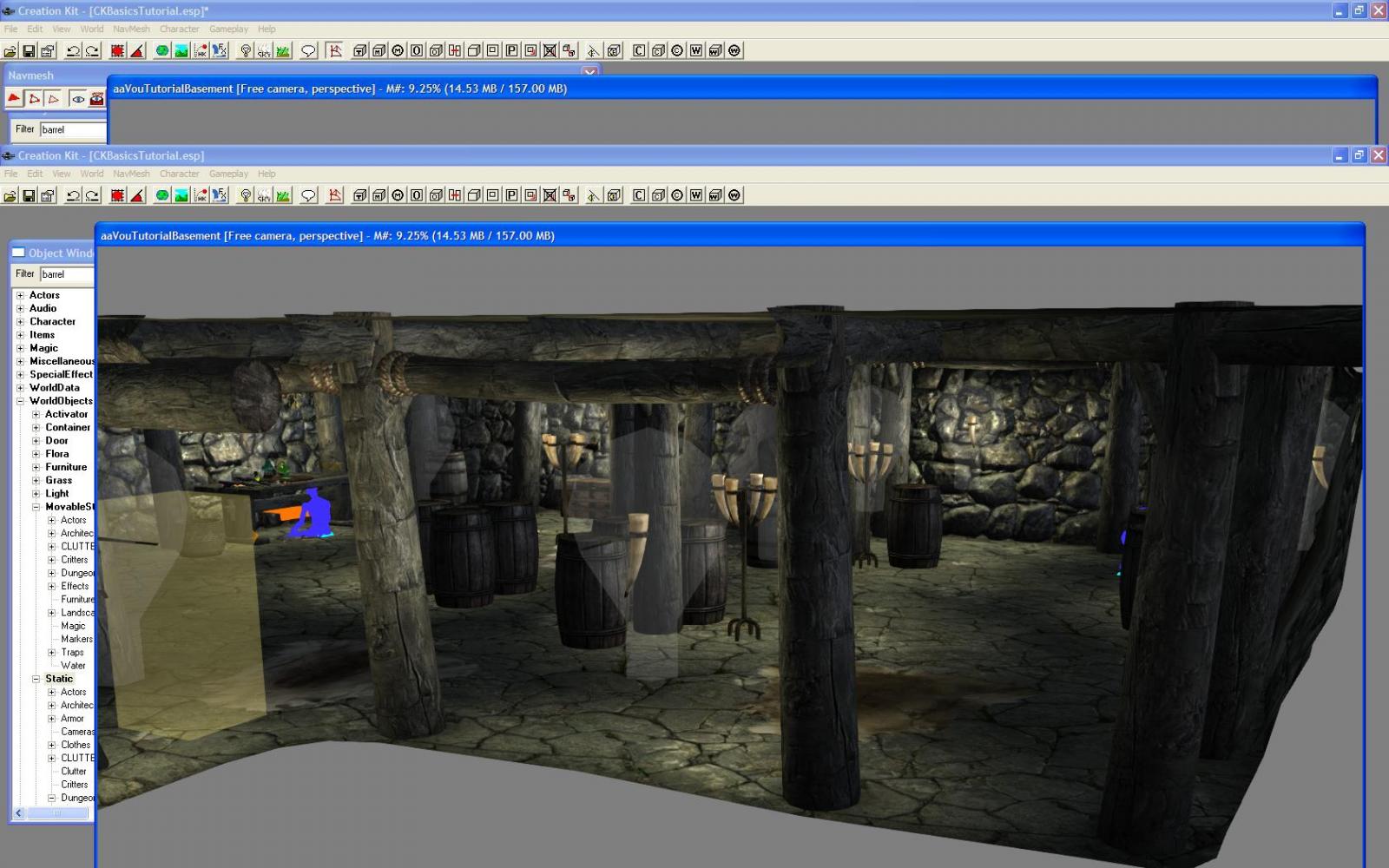Open Preferences icon in front window toolbar
The image size is (1389, 868).
point(48,196)
